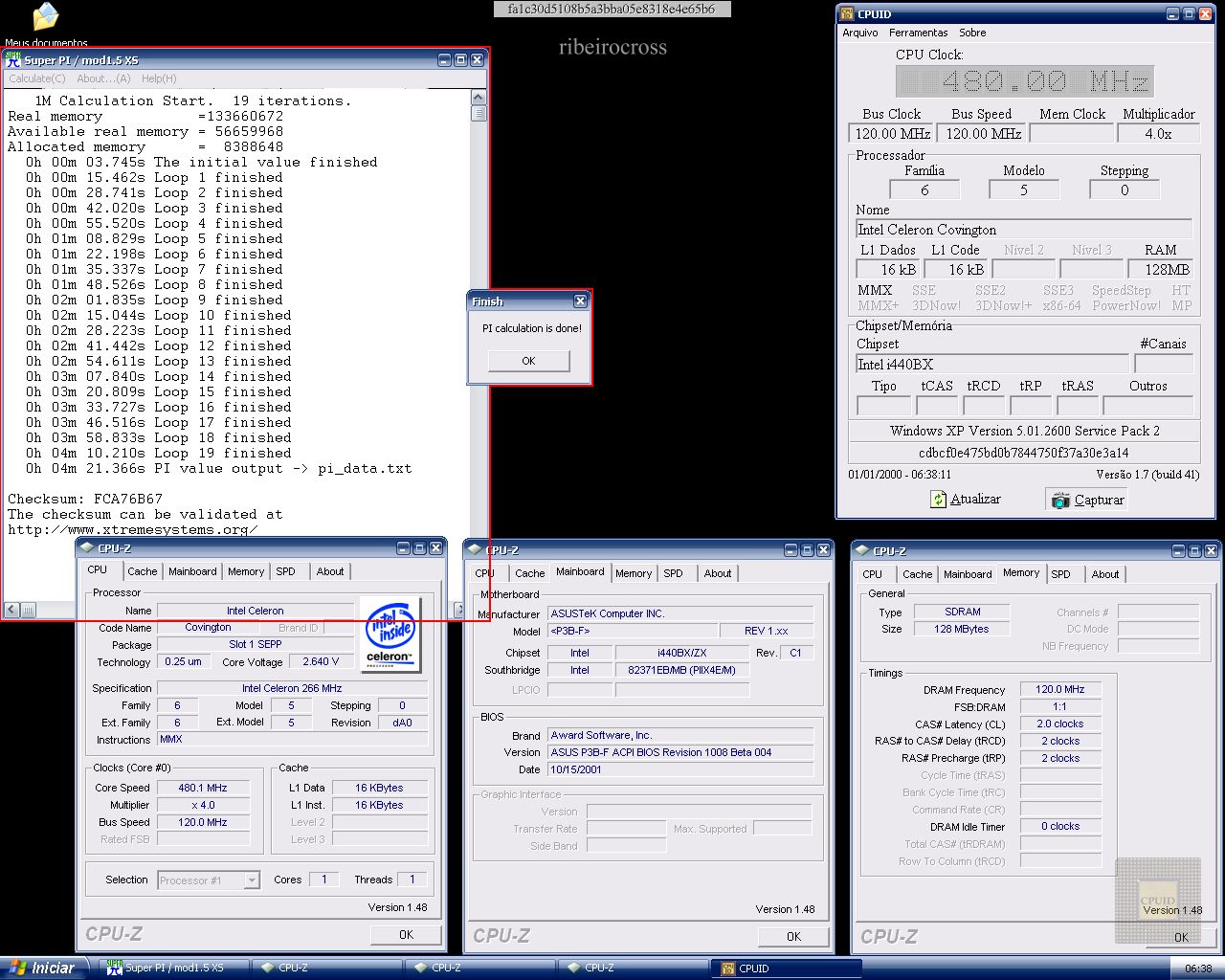Click the Core Voltage value 2.640 V
Screen dimensions: 1225x980
pos(321,661)
